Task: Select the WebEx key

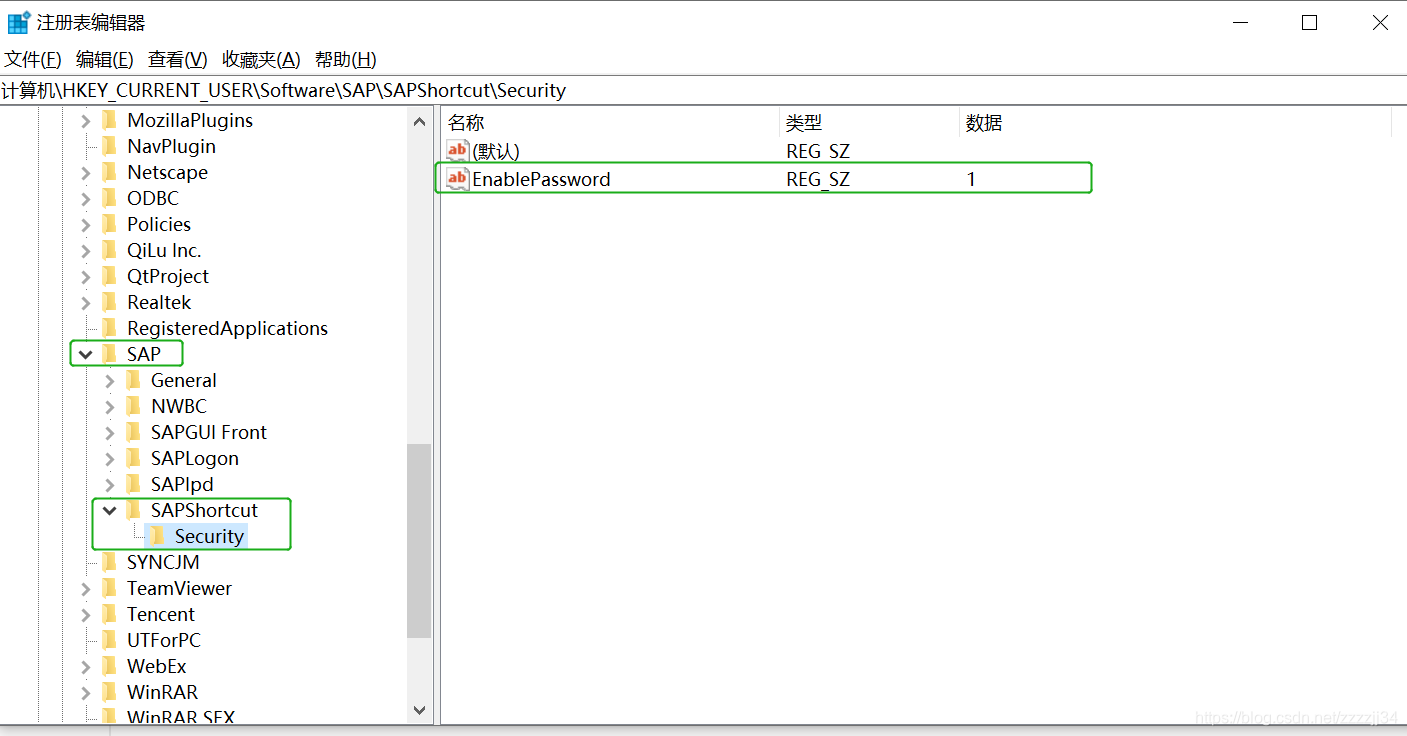Action: (157, 666)
